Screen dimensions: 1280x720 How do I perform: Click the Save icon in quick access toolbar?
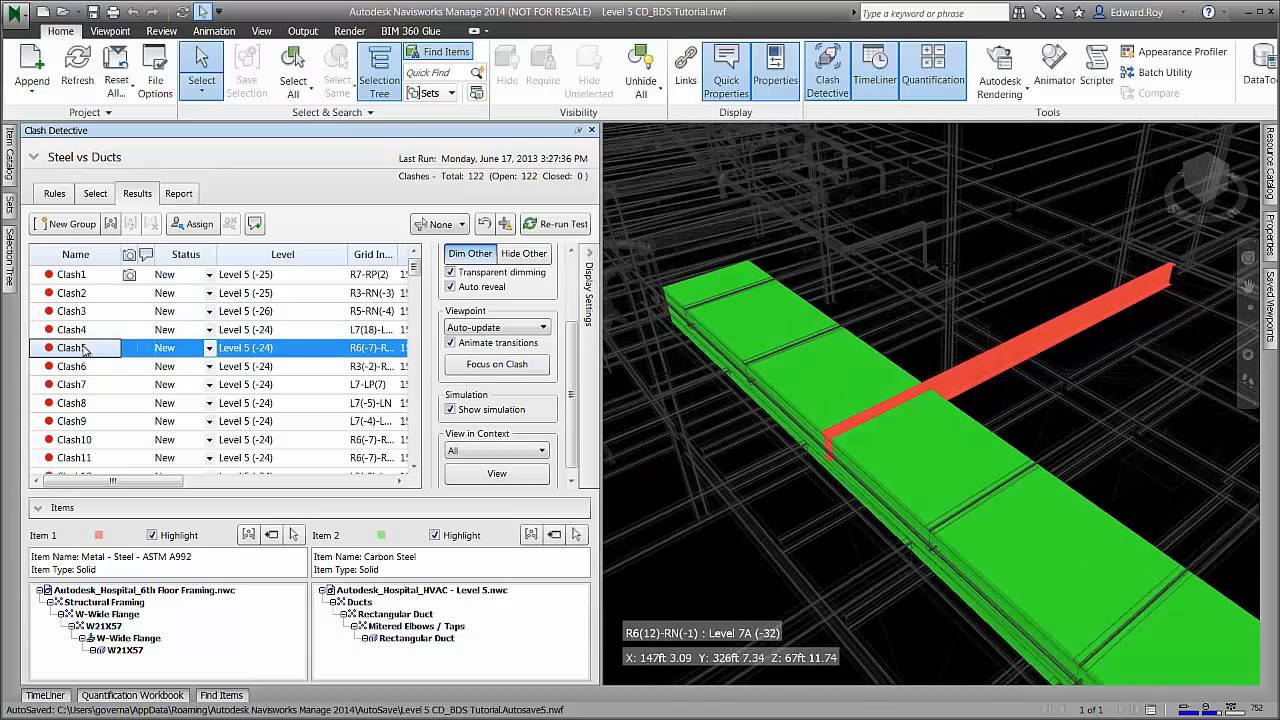pos(93,12)
